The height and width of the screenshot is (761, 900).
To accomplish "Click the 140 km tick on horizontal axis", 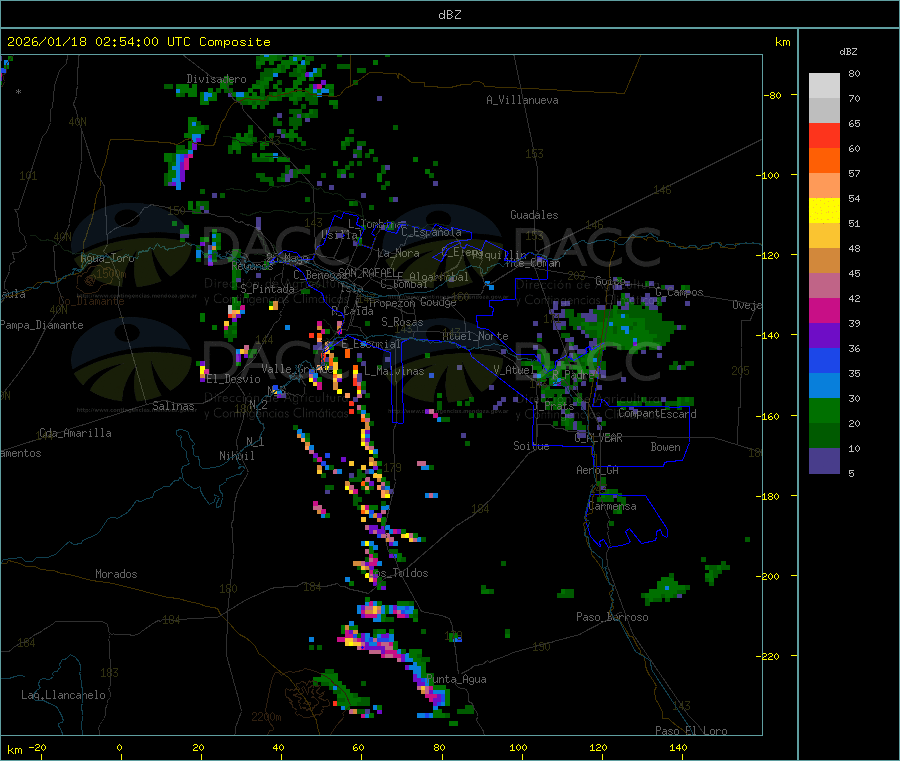I will tap(678, 748).
